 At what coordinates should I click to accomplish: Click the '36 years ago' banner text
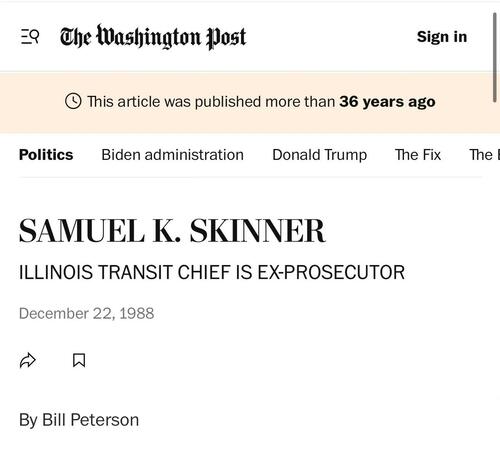(387, 102)
